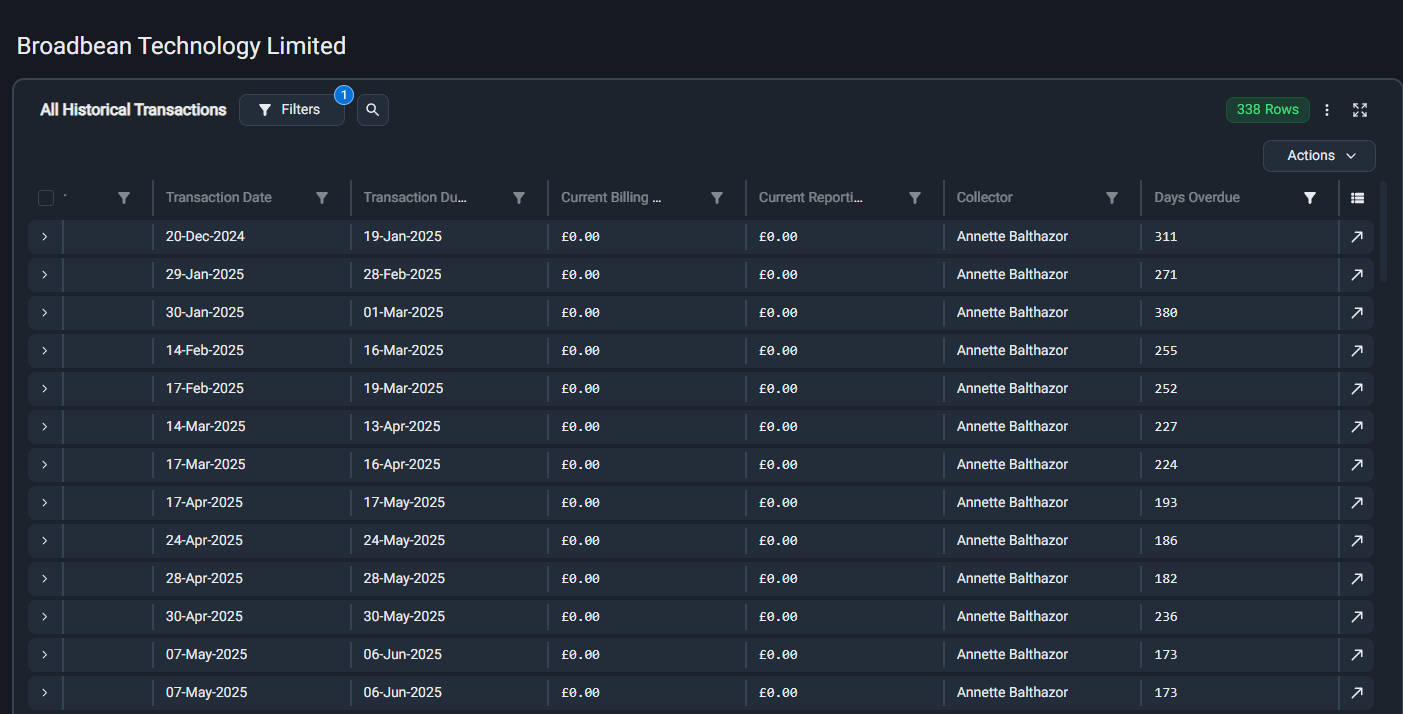
Task: Open the transaction dated 14-Feb-2025 via arrow
Action: 1357,351
